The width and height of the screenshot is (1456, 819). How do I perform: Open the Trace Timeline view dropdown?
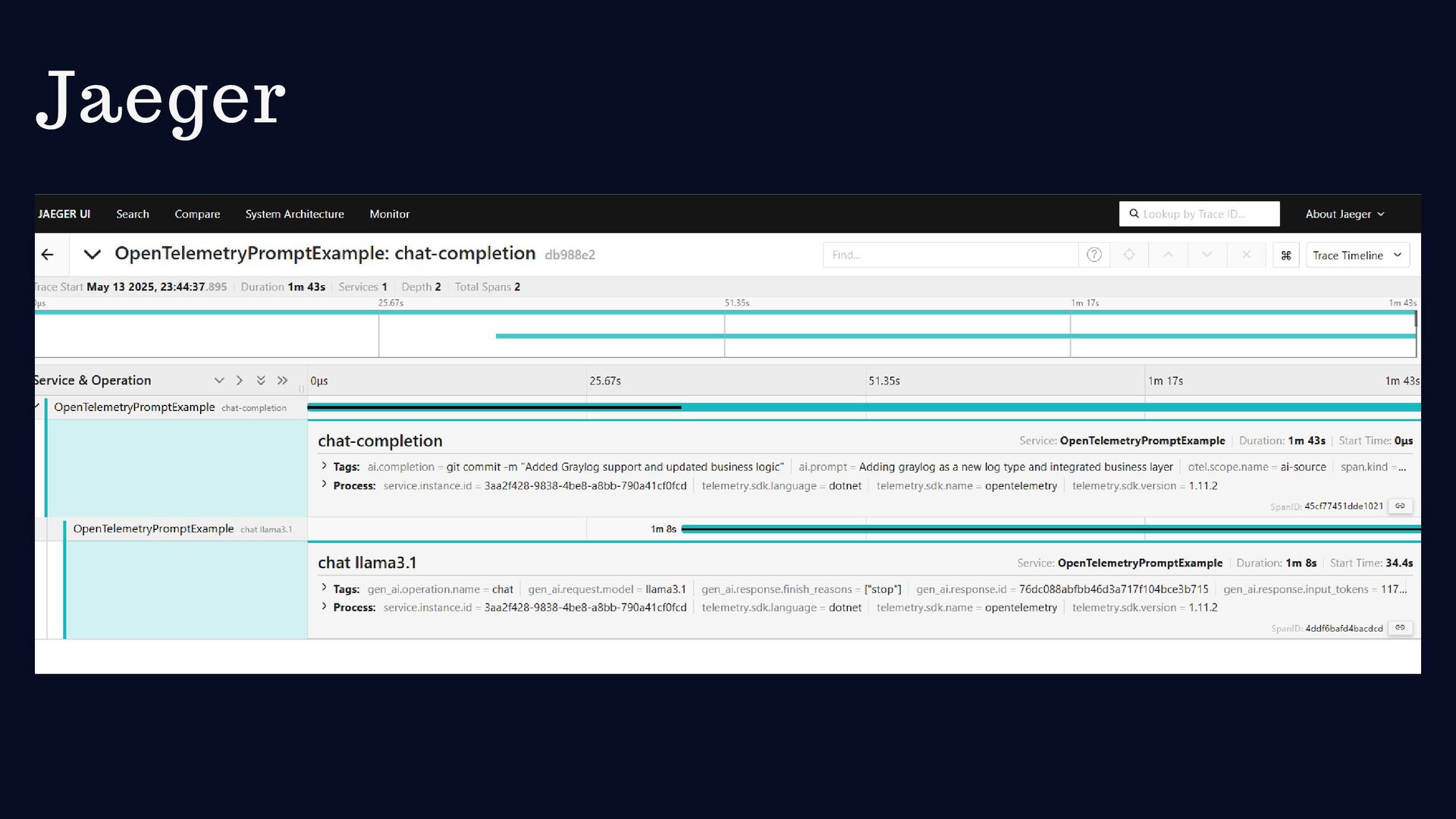coord(1357,256)
